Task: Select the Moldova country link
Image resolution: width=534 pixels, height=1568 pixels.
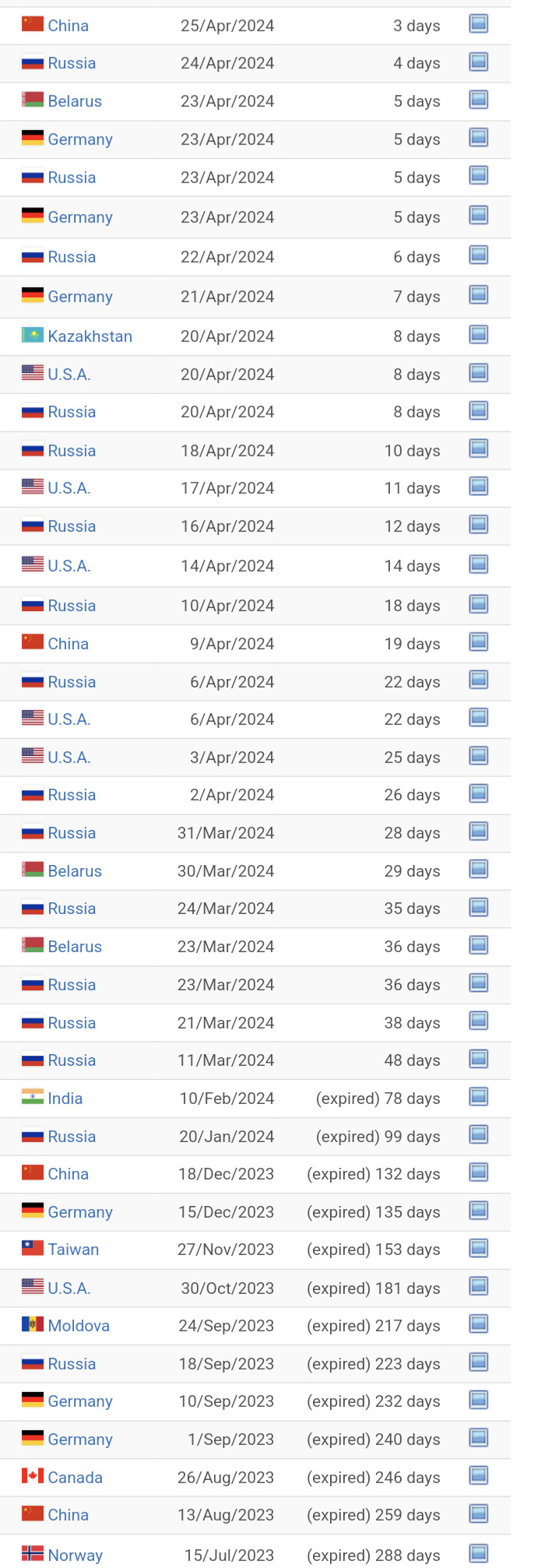Action: click(79, 1326)
